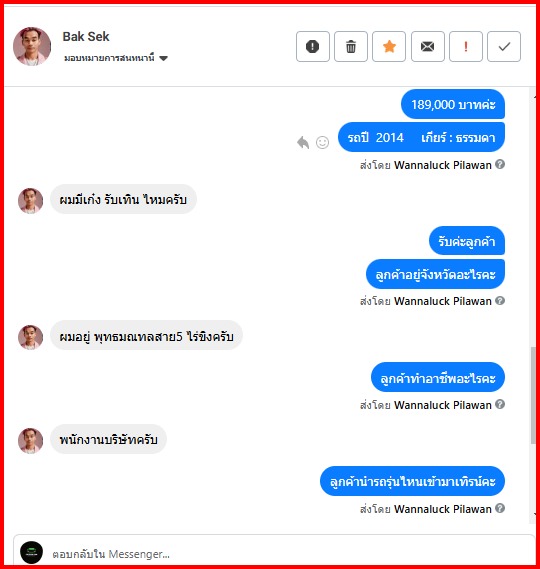Click the chat scrollbar thumb
This screenshot has width=540, height=569.
click(x=533, y=395)
